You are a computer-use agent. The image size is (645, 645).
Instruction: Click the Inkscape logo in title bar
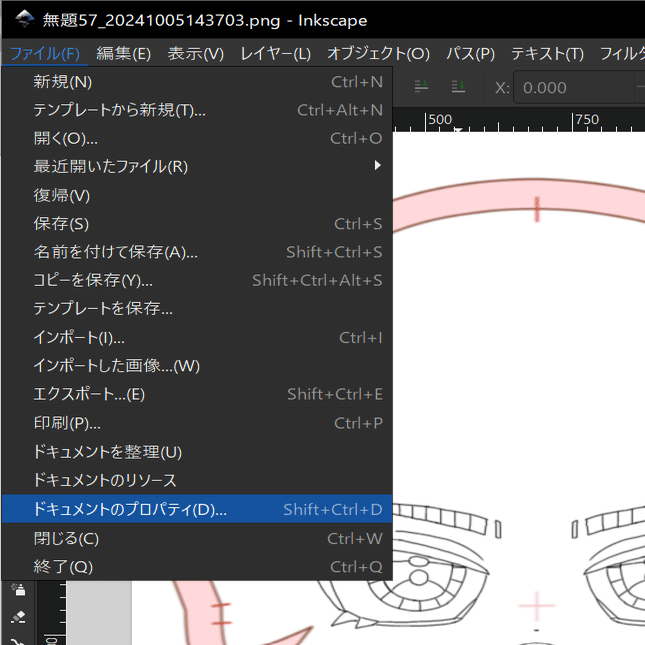[x=25, y=19]
